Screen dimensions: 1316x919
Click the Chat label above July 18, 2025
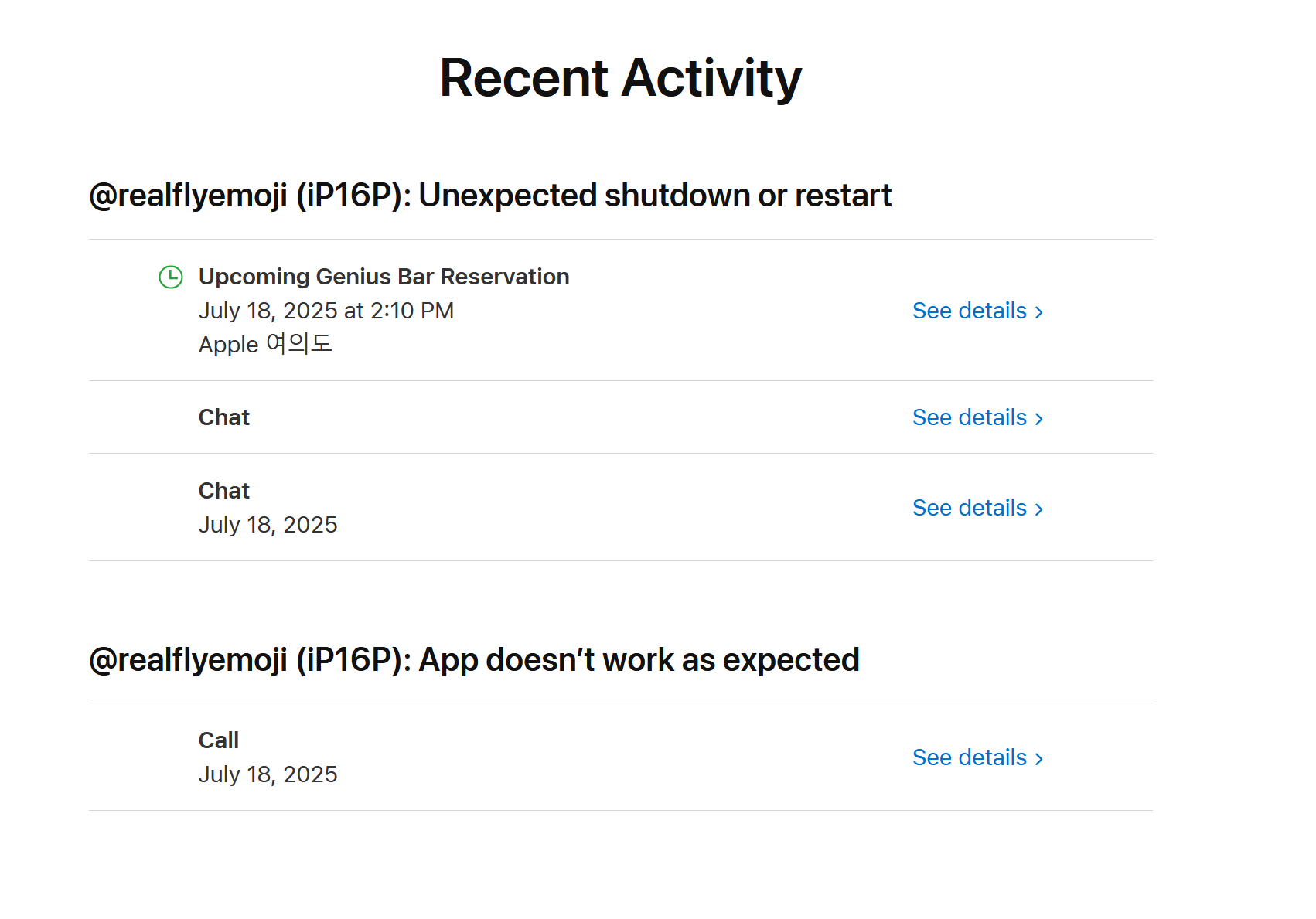tap(224, 491)
